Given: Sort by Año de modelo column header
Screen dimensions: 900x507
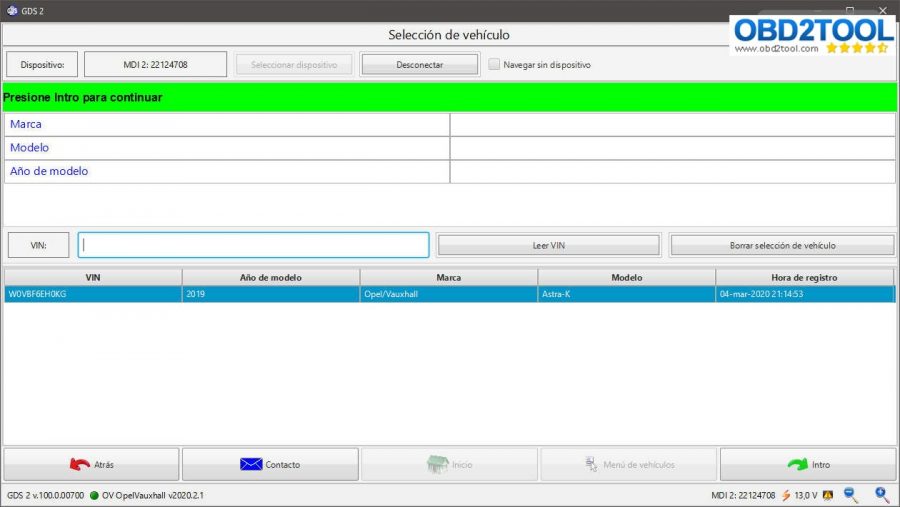Looking at the screenshot, I should (x=271, y=277).
